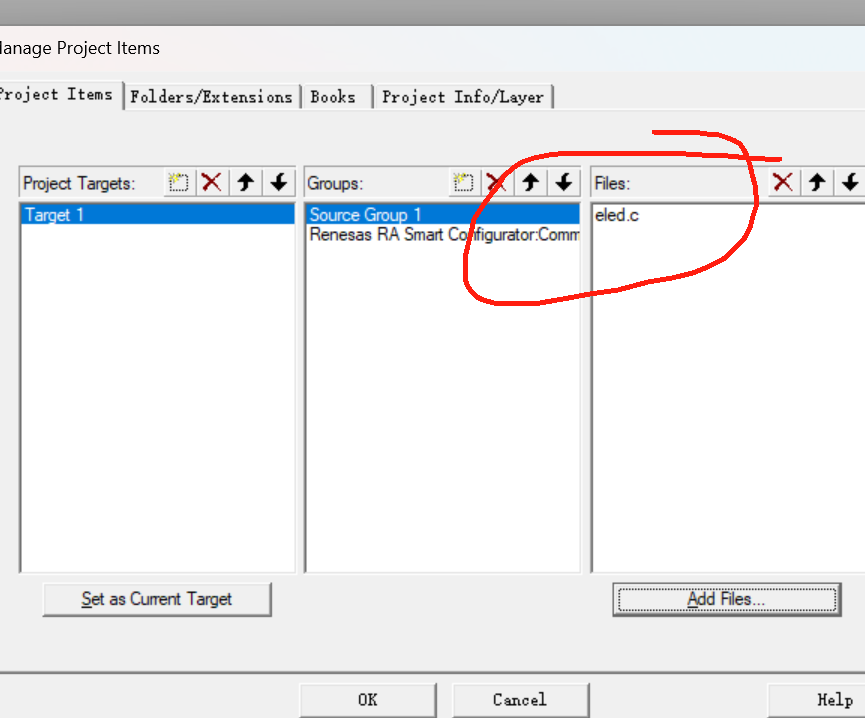Move the project target up

coord(246,182)
